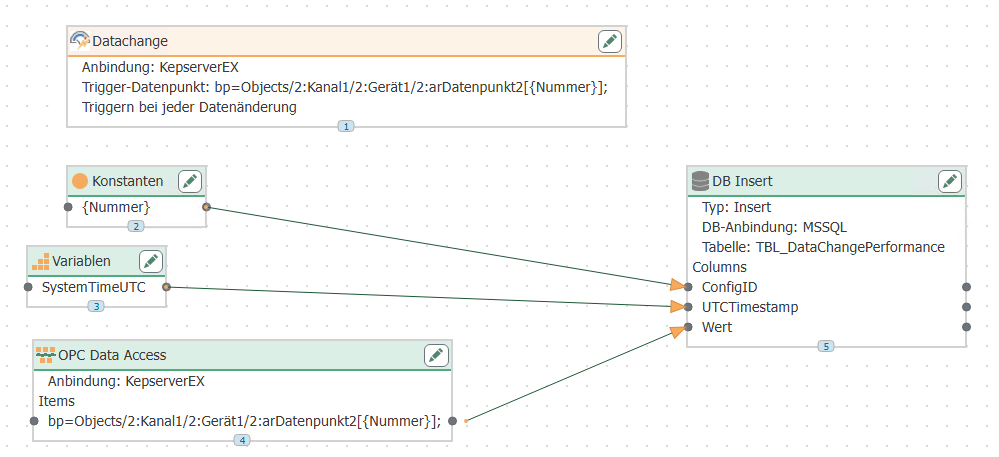Click the edit pencil on the Datachange node
The height and width of the screenshot is (457, 999).
[610, 41]
